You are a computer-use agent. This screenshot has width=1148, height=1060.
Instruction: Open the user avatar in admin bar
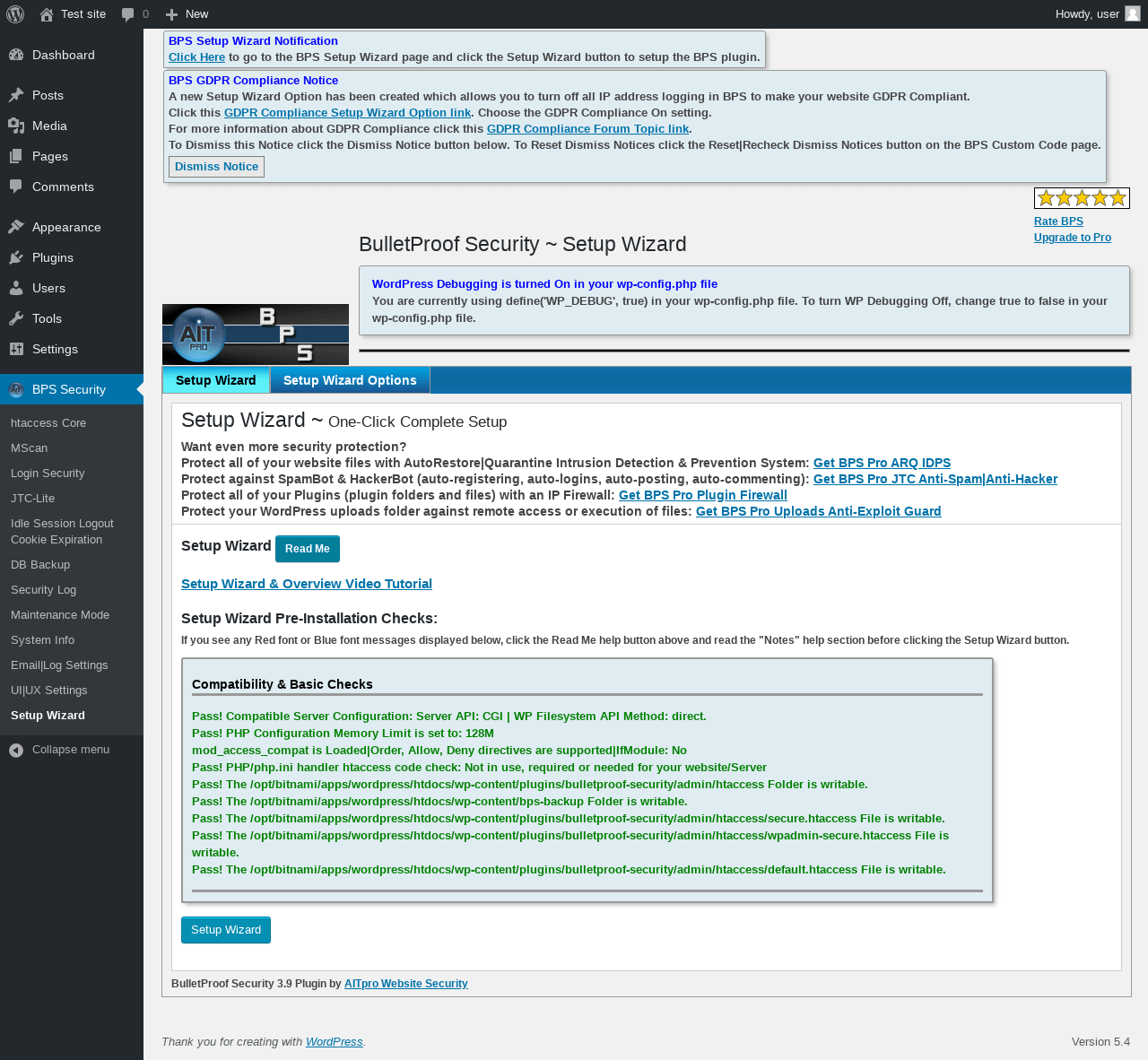(1133, 13)
